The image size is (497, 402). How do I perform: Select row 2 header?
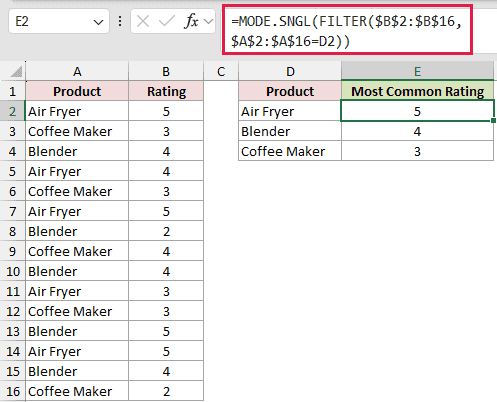point(13,111)
